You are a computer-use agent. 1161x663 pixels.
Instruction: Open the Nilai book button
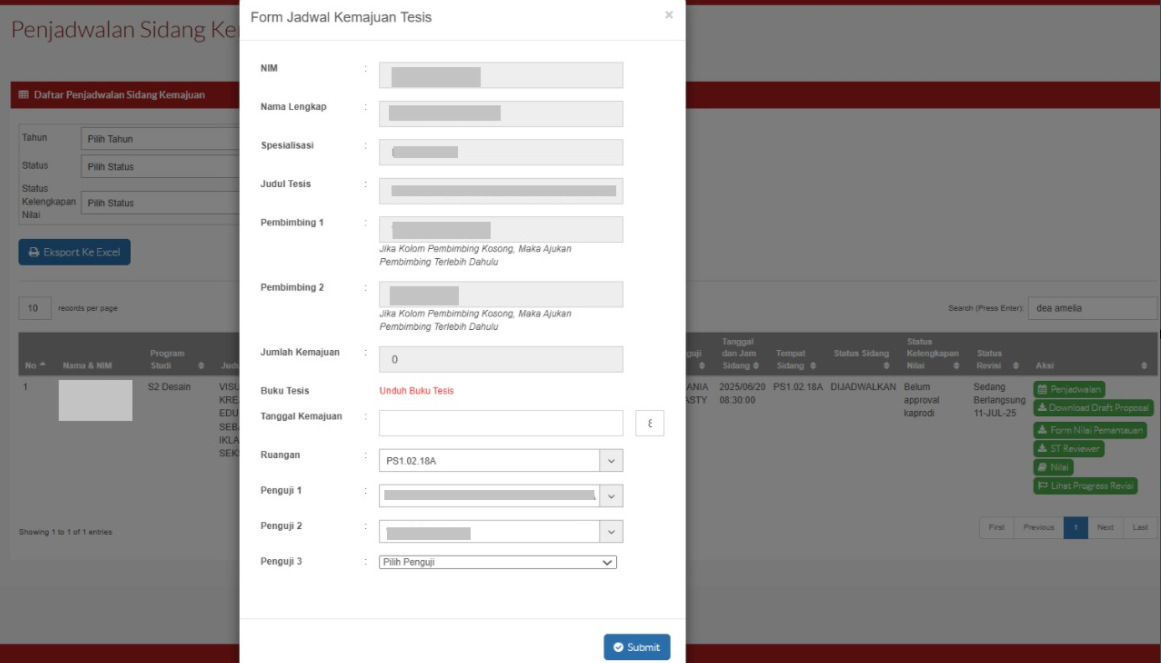1053,467
